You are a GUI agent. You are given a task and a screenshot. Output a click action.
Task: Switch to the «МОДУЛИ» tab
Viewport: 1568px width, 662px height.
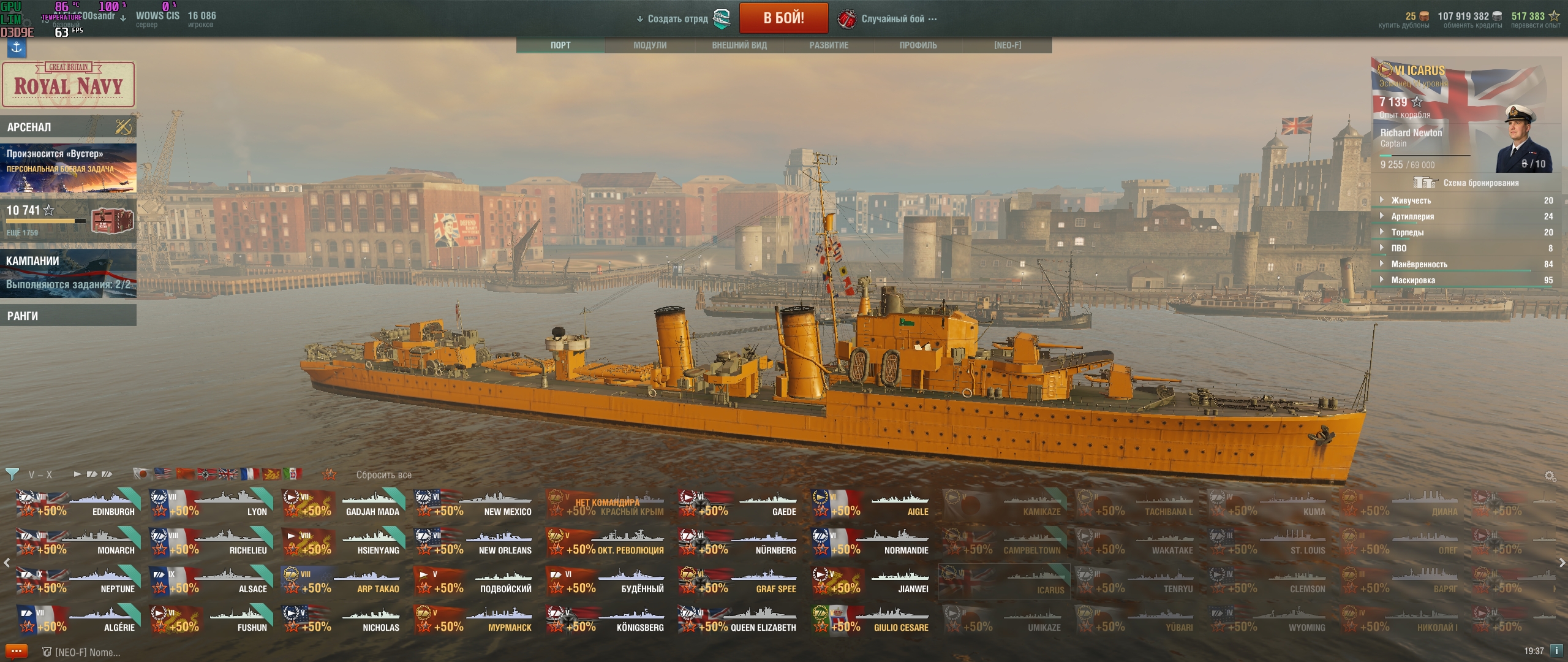650,45
